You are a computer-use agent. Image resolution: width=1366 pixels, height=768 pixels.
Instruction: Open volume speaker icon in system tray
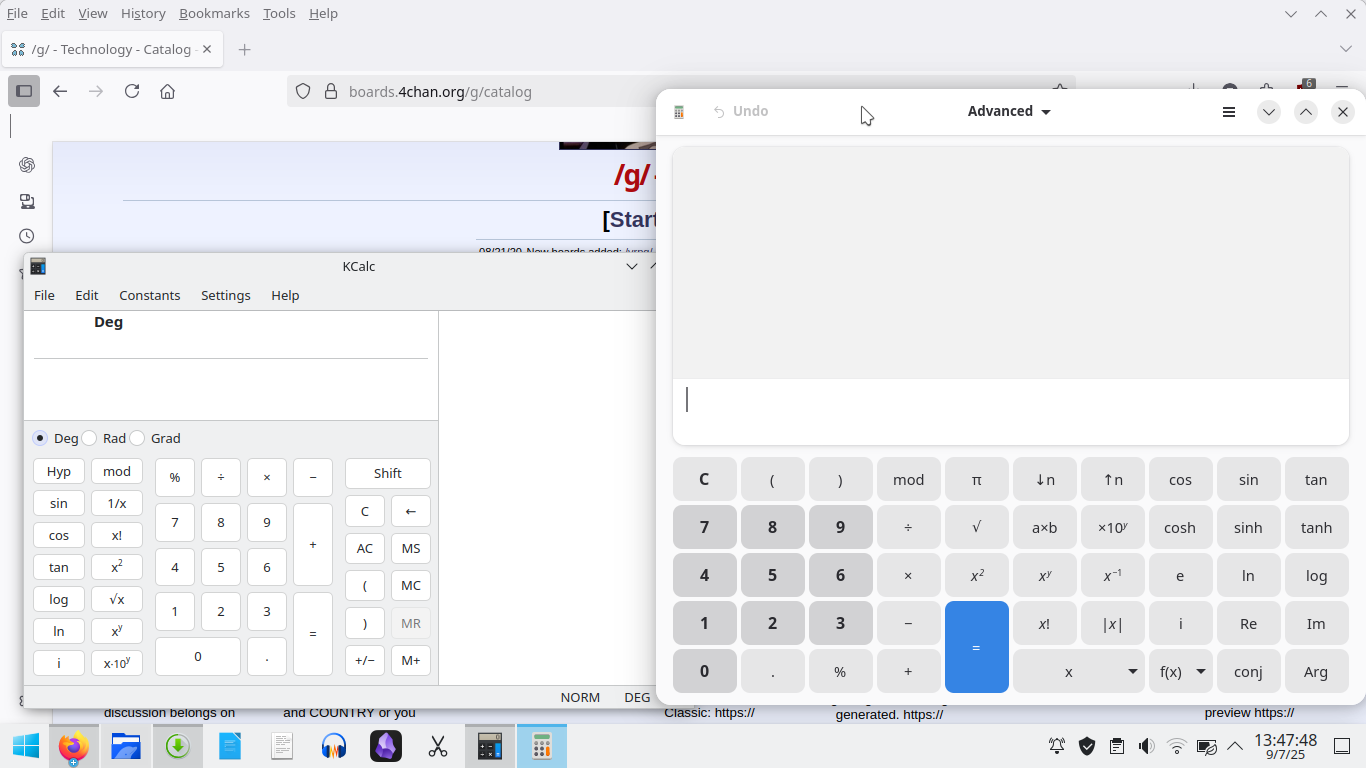(x=1147, y=746)
